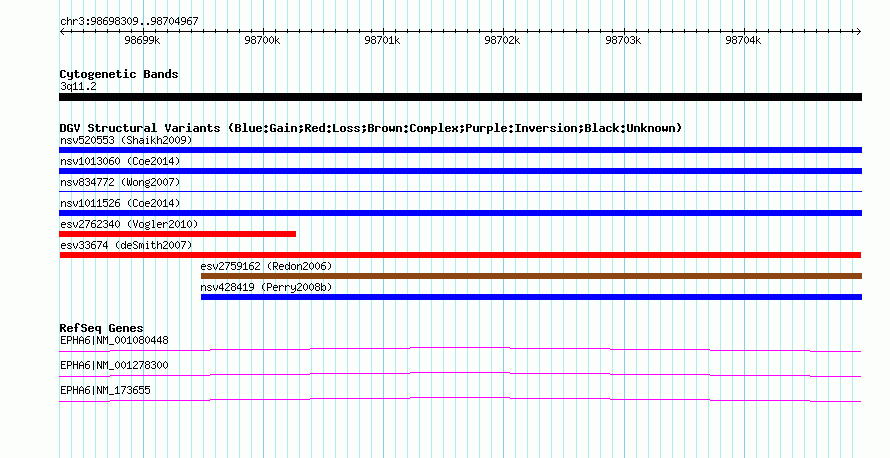
Task: Open the nsv428419 (Perry2008b) label
Action: tap(266, 287)
